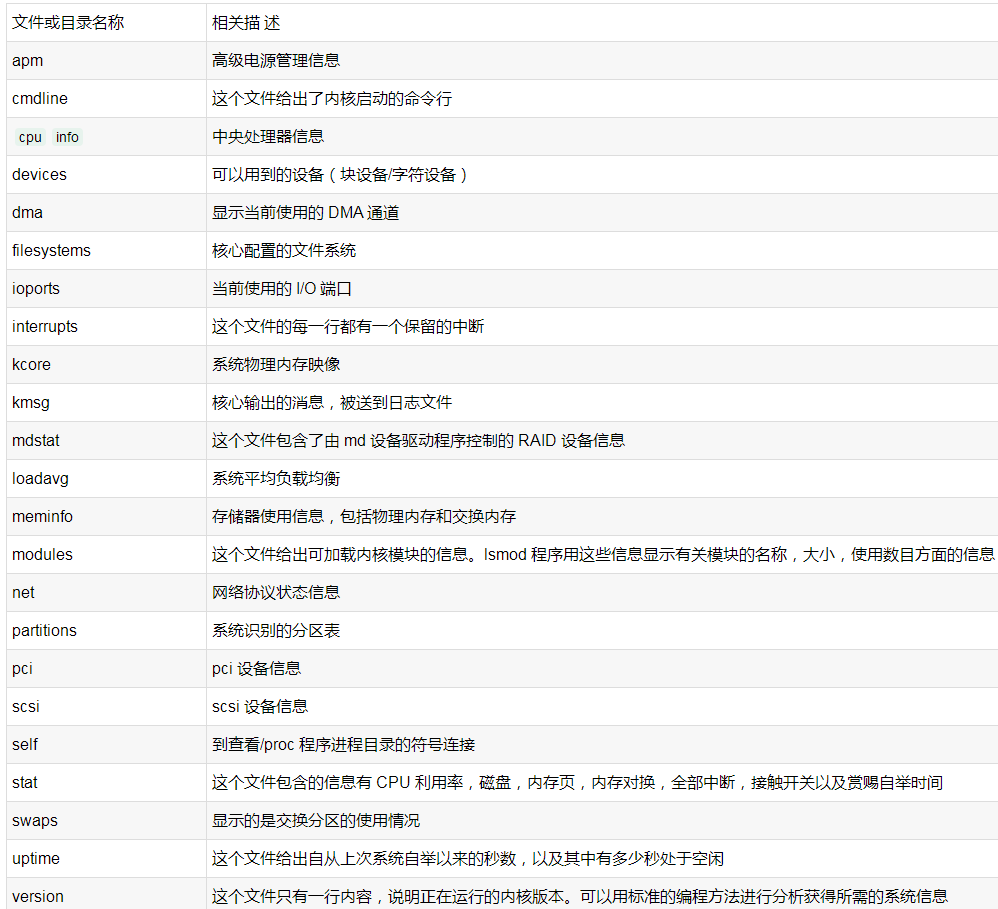Select the 'modules' cell

(106, 554)
